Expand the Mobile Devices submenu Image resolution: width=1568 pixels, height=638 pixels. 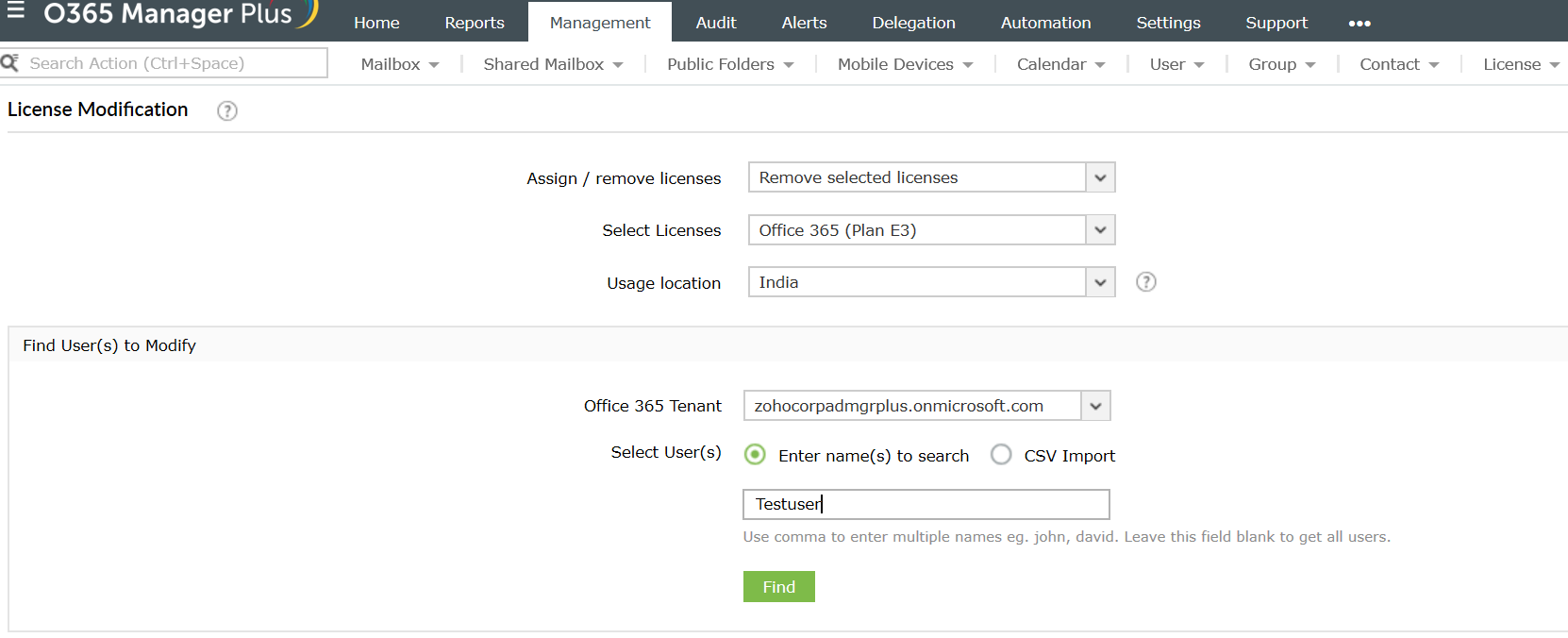[905, 64]
